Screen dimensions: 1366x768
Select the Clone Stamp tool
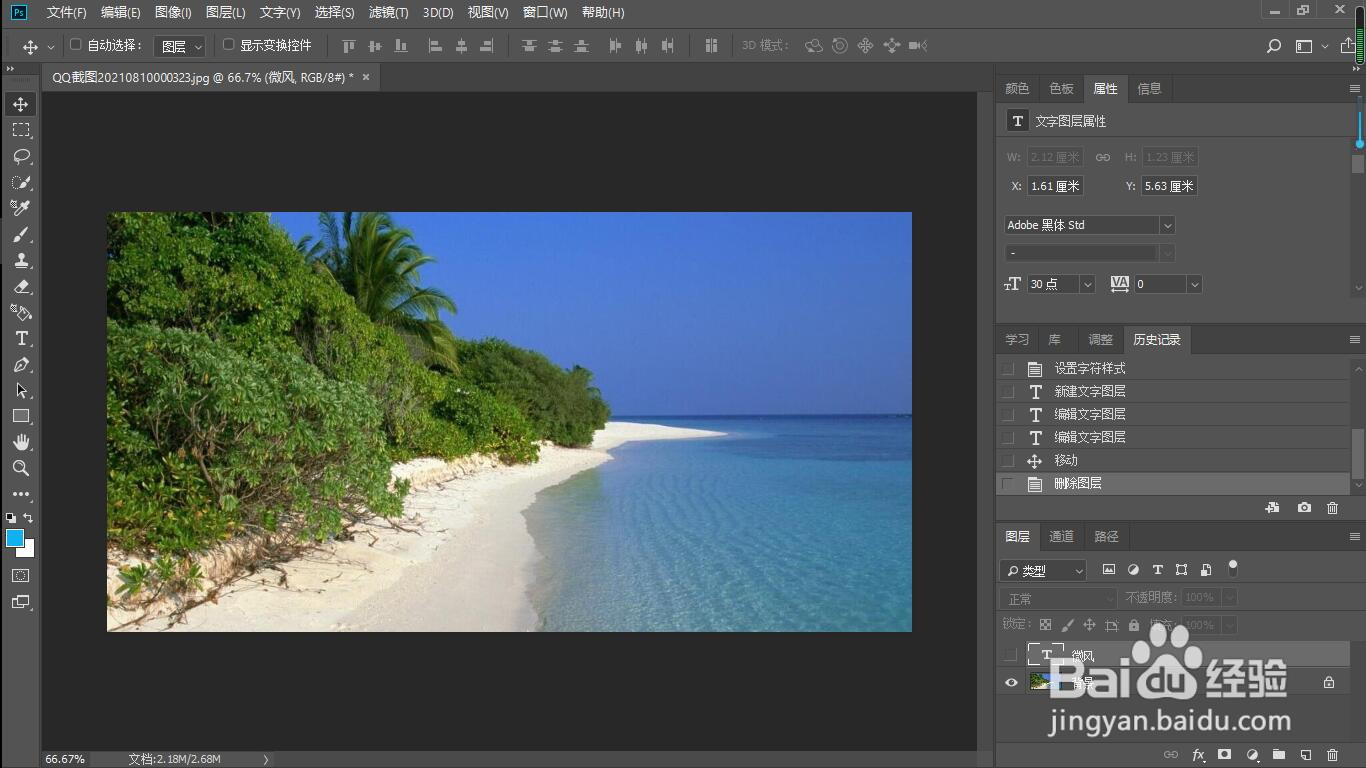pyautogui.click(x=21, y=260)
